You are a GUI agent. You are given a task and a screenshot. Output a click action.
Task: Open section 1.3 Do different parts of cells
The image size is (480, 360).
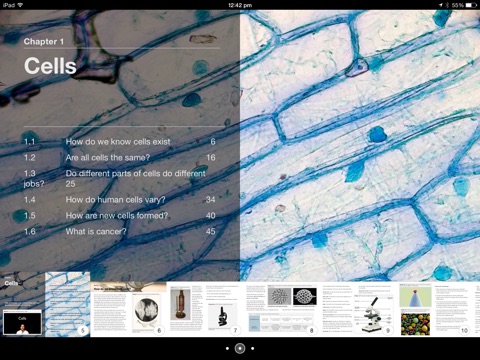115,178
